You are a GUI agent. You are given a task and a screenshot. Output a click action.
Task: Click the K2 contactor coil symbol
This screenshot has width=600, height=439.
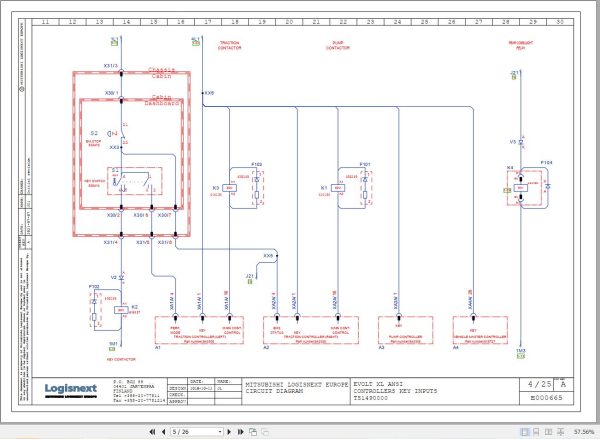(x=121, y=310)
